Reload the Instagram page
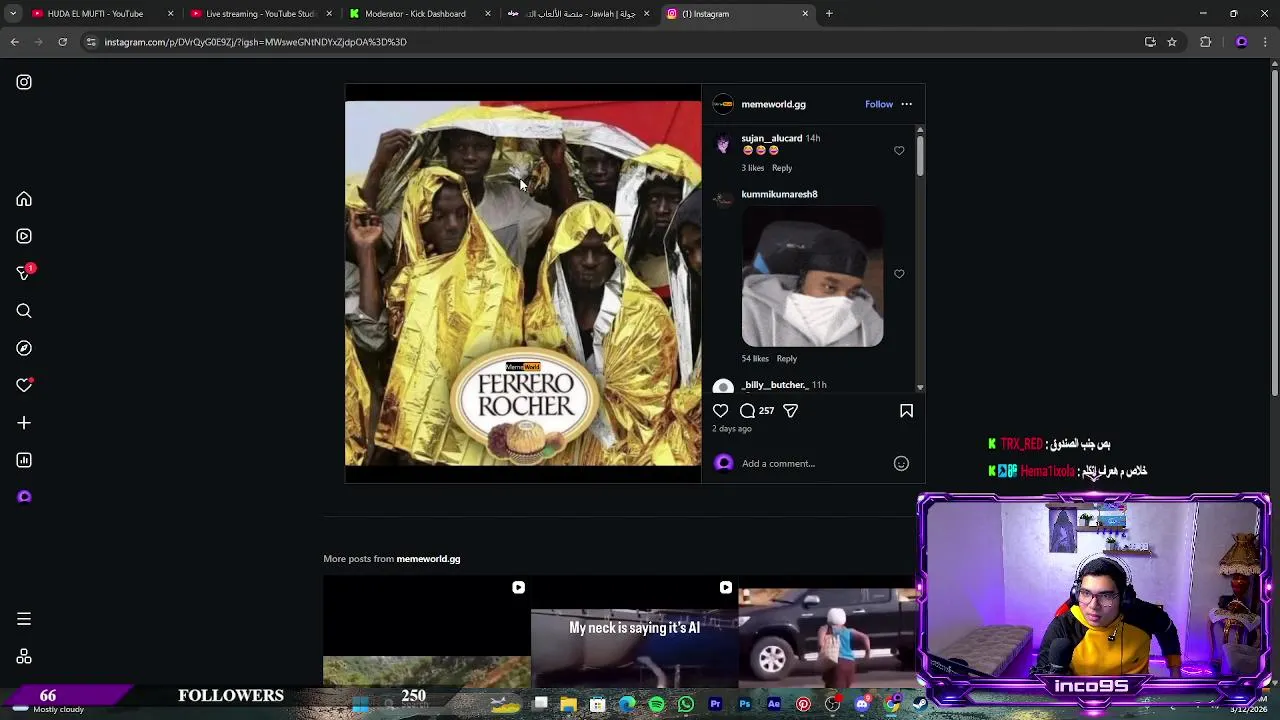Viewport: 1280px width, 720px height. 62,42
